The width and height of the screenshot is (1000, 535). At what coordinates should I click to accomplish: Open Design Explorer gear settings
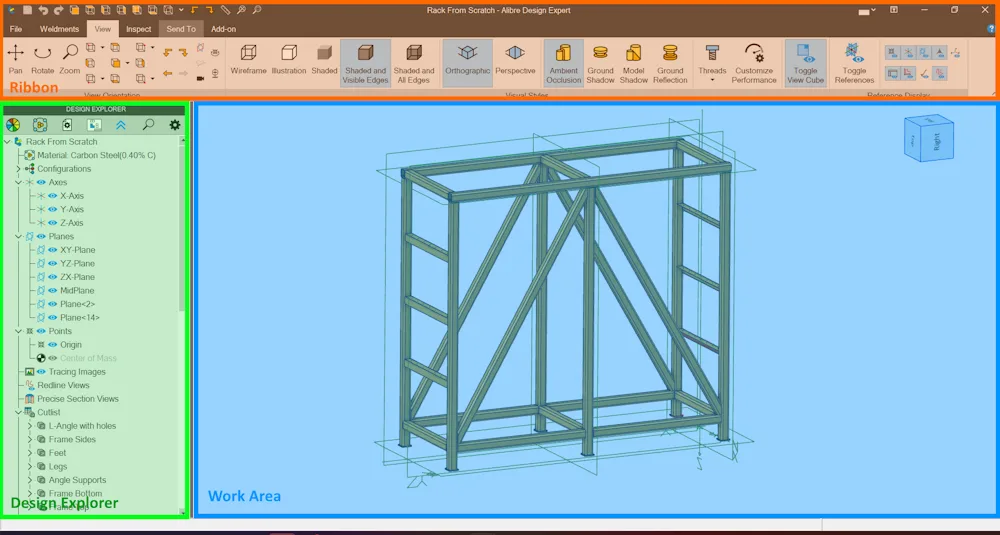click(175, 125)
